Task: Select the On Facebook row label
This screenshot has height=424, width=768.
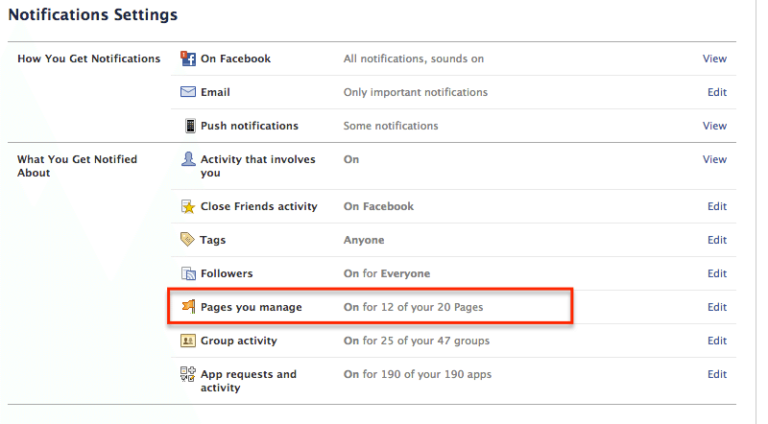Action: [x=236, y=59]
